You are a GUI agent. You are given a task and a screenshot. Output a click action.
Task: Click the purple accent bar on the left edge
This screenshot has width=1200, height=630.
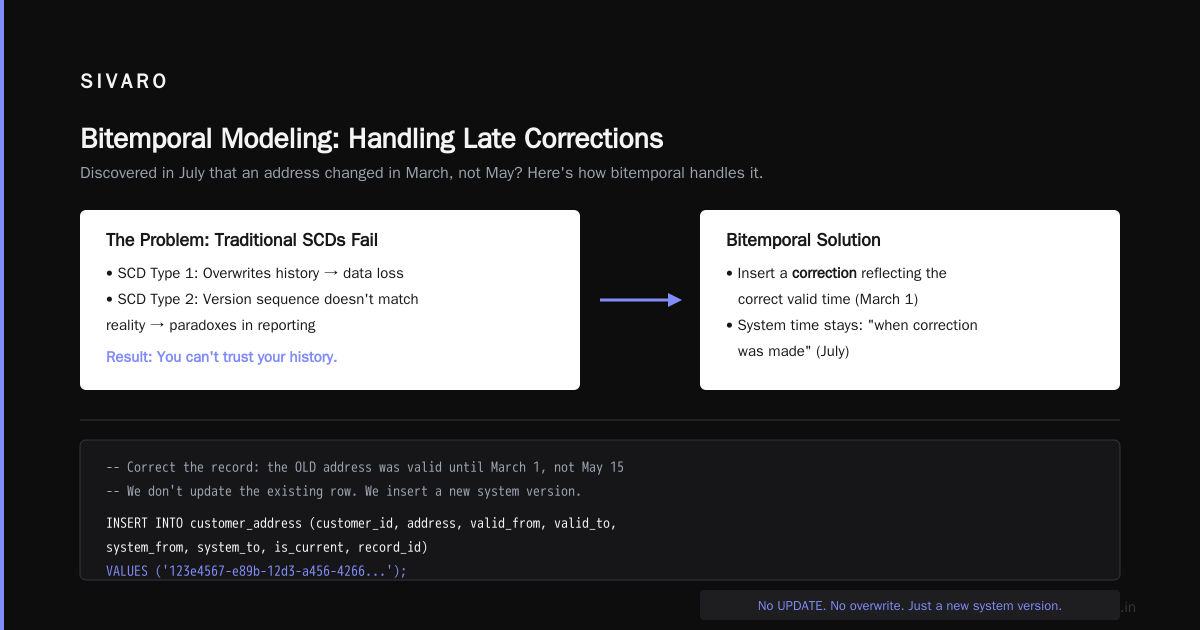[x=2, y=315]
